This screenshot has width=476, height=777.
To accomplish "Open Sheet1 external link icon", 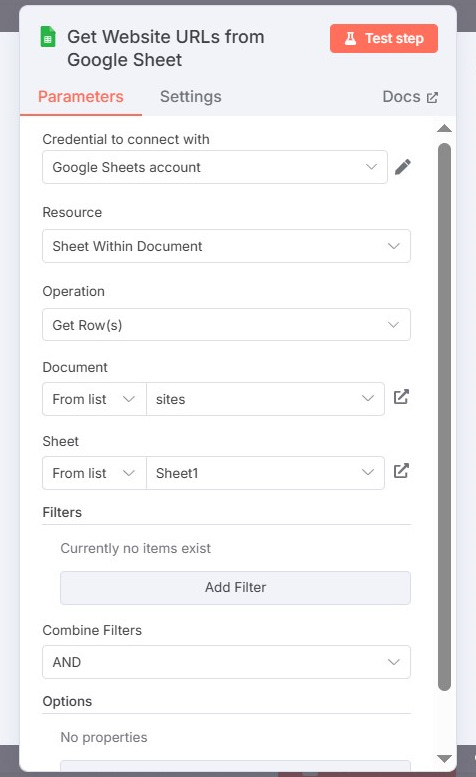I will pos(401,471).
